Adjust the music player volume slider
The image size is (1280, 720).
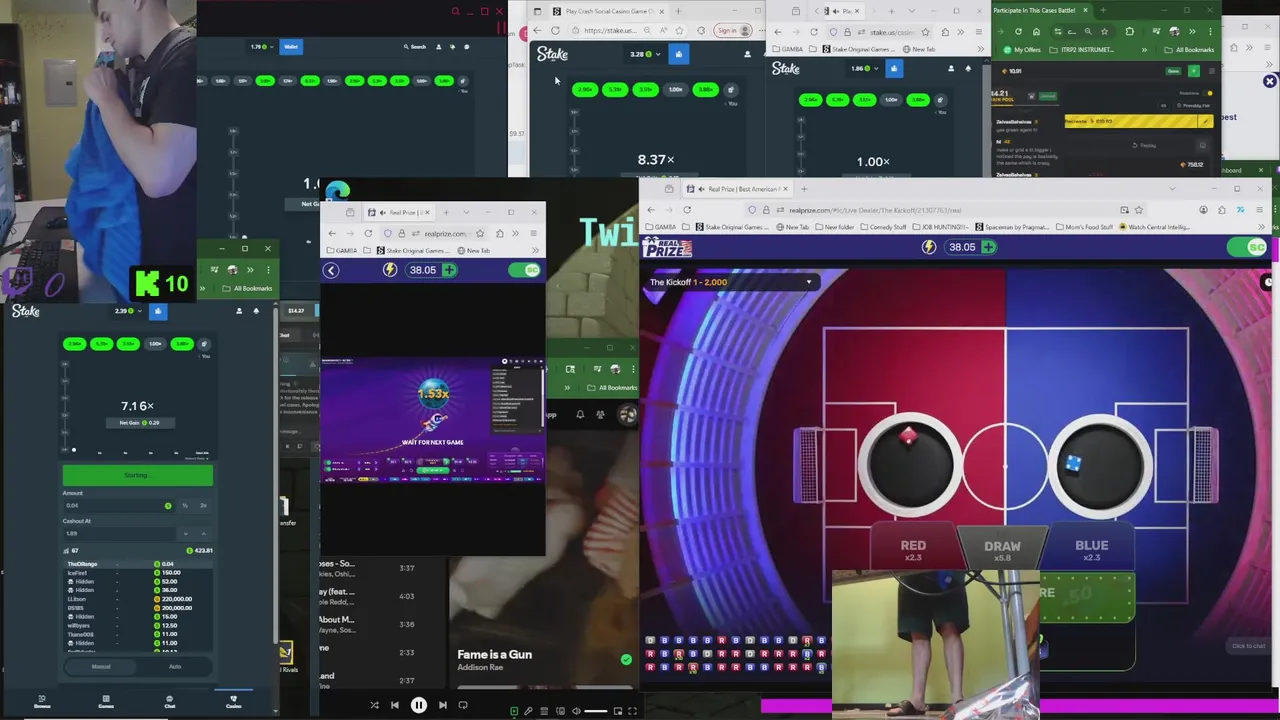[x=595, y=711]
